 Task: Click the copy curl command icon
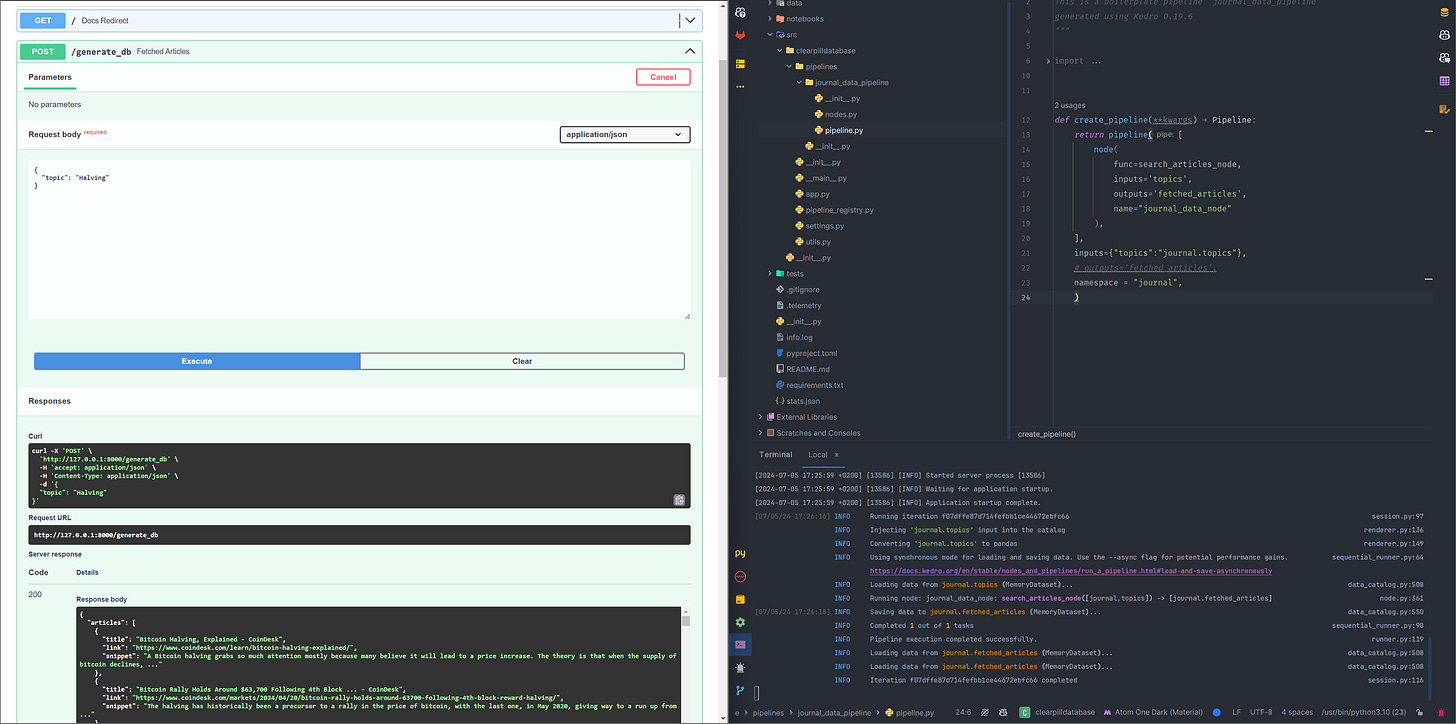pyautogui.click(x=679, y=500)
